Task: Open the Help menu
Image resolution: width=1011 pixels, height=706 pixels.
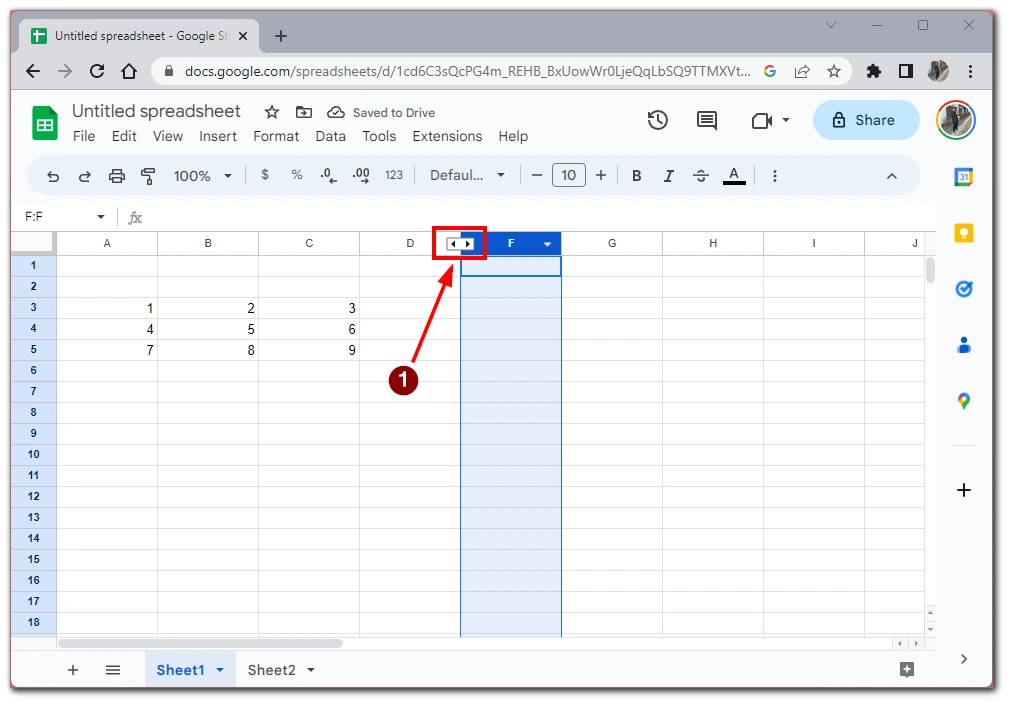Action: (x=513, y=136)
